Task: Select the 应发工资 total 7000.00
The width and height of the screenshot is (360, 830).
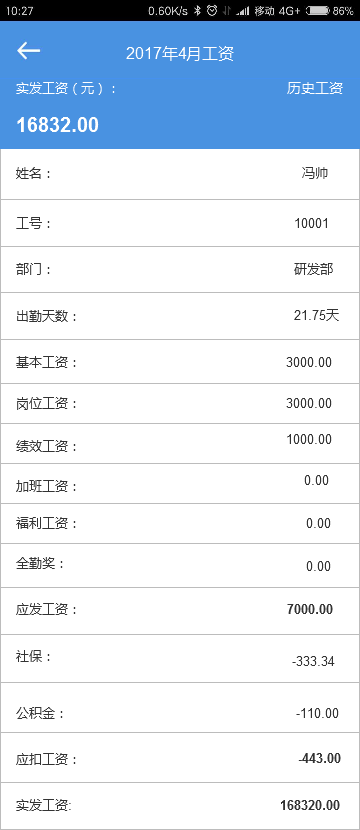Action: pos(310,609)
